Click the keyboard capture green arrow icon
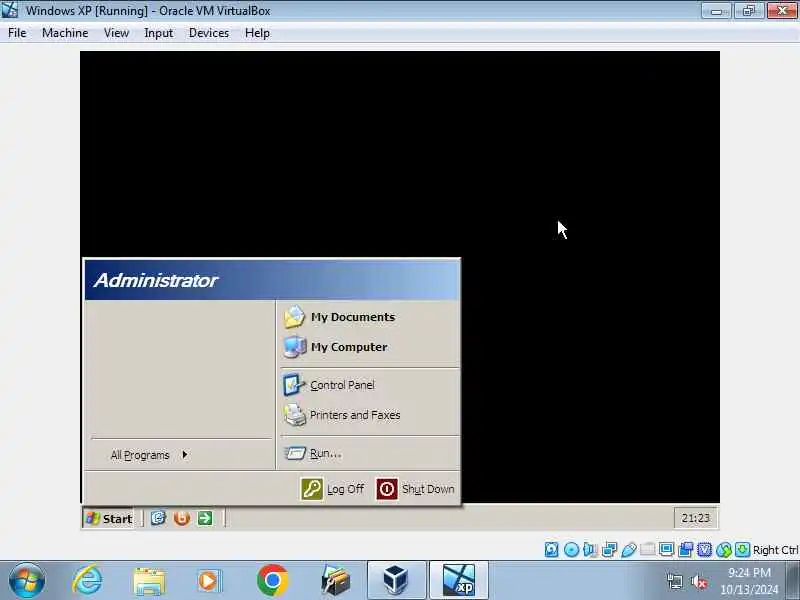 pos(742,549)
